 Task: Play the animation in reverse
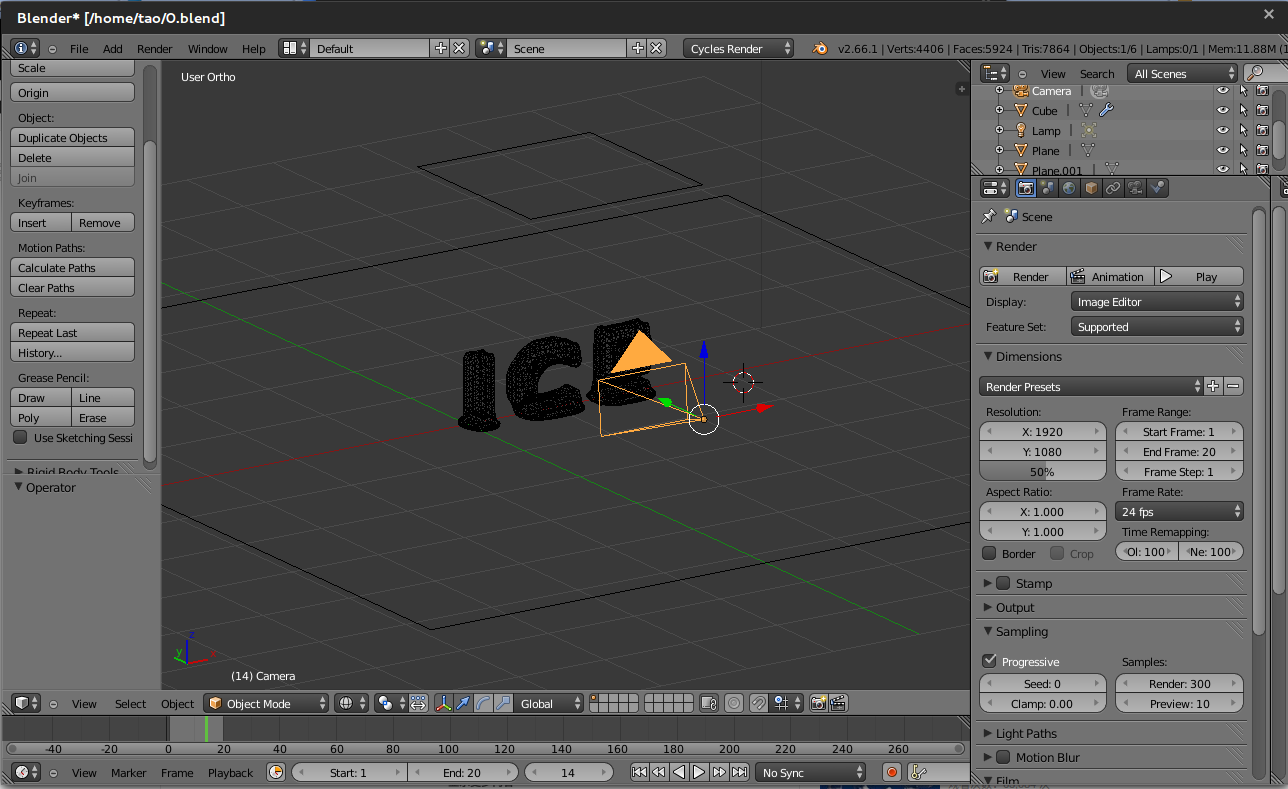(x=679, y=772)
